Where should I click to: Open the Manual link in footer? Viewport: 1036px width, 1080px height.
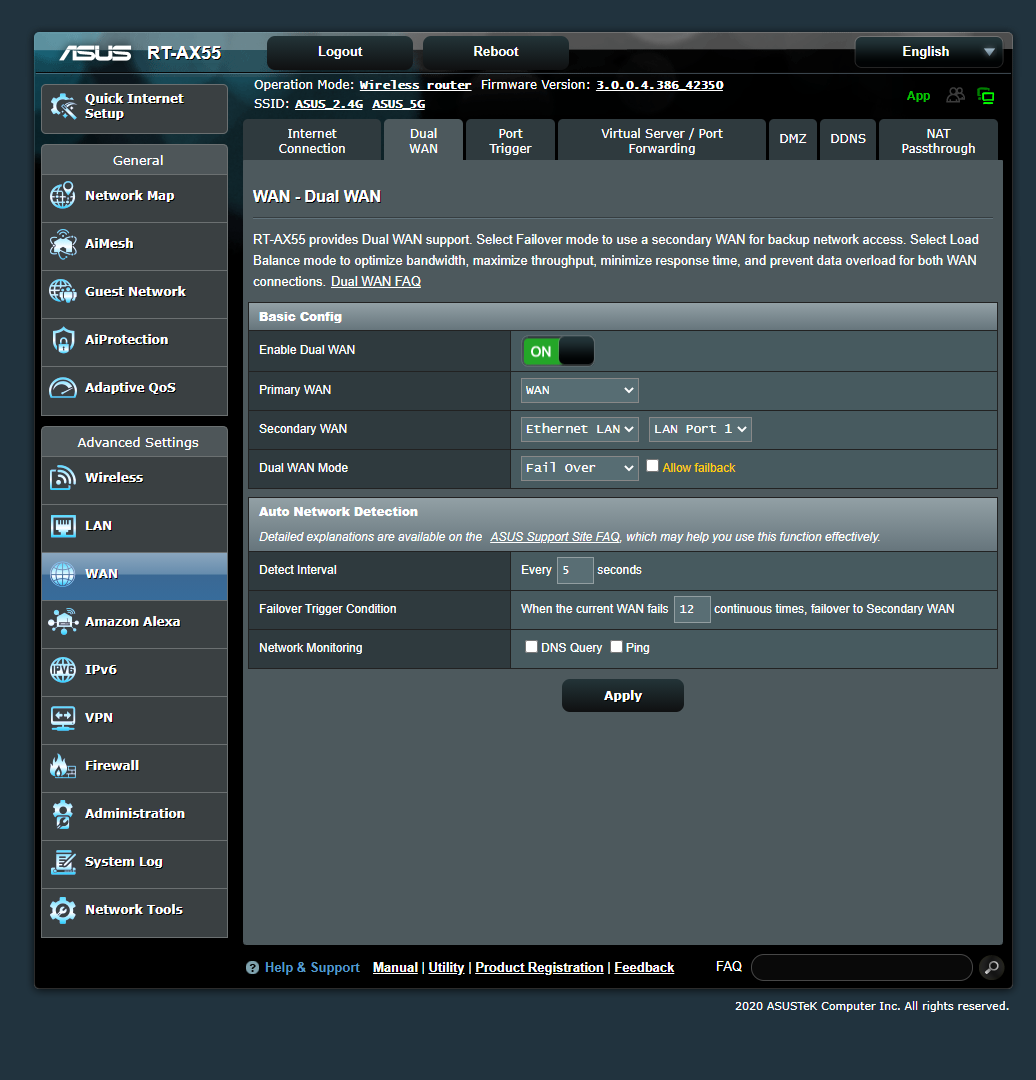pos(395,968)
